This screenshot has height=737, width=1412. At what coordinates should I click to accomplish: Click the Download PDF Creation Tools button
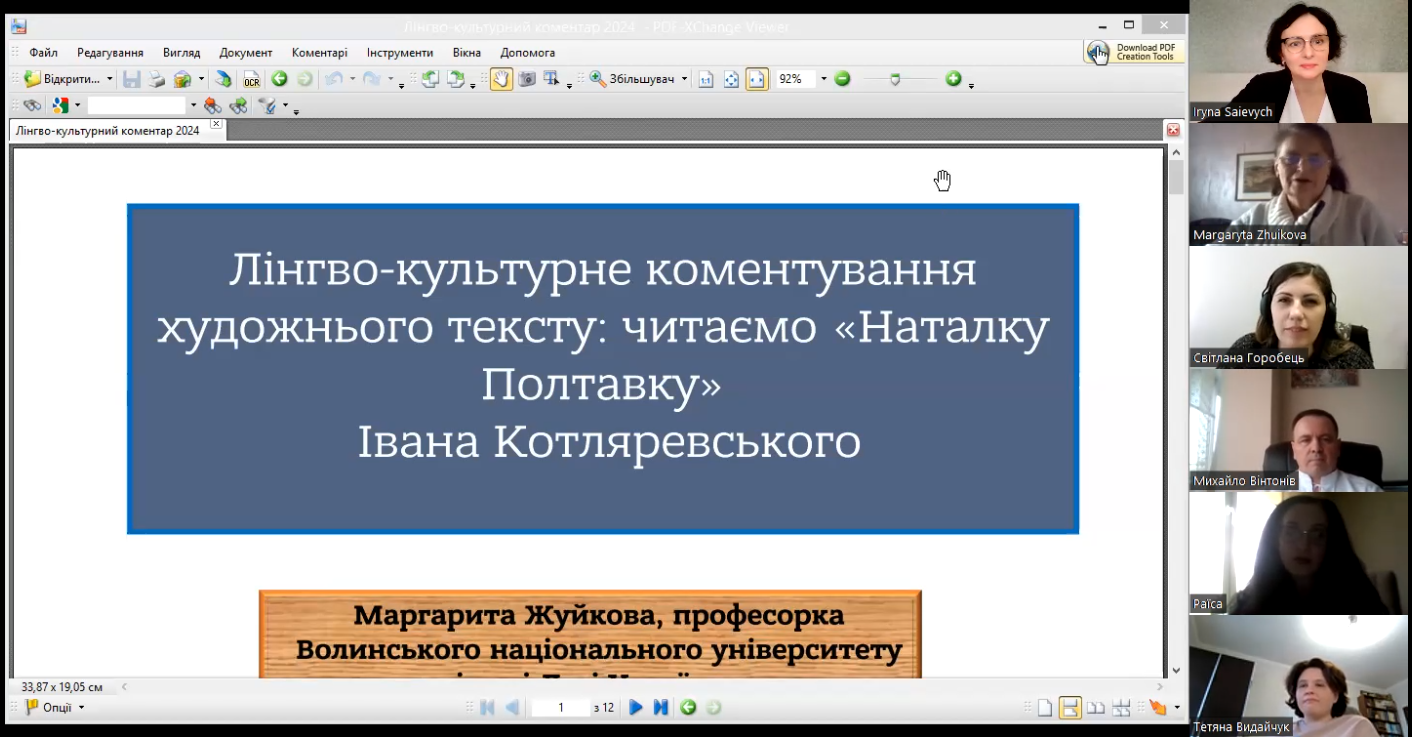1134,52
